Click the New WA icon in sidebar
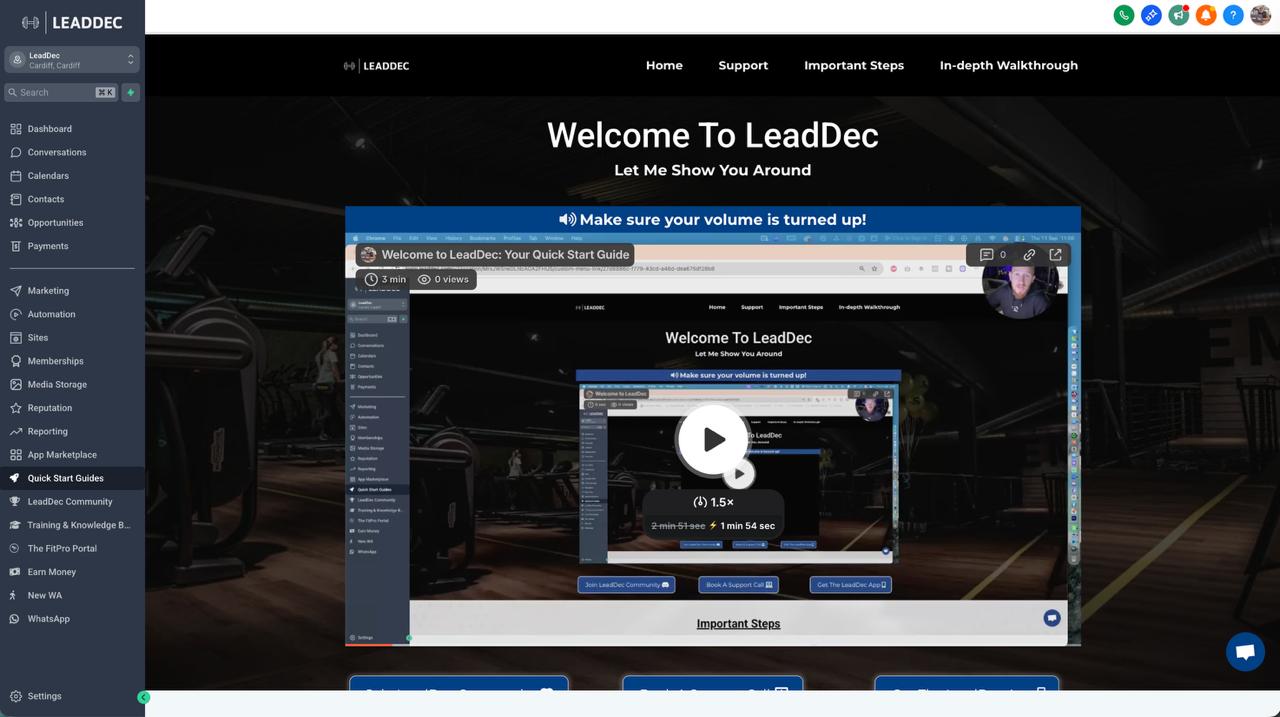 tap(14, 595)
